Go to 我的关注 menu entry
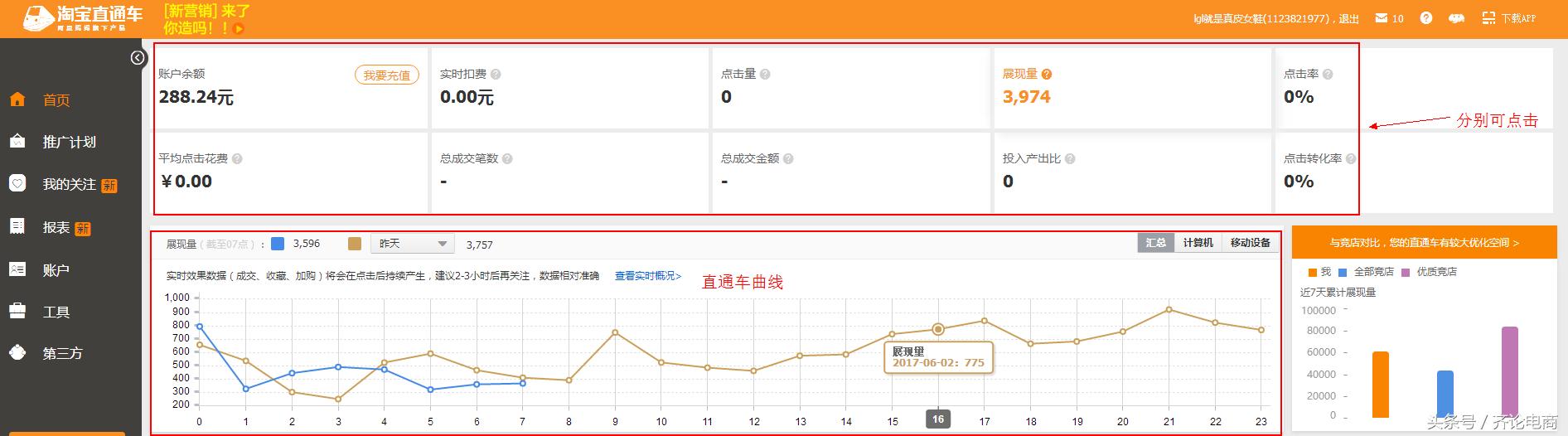Screen dimensions: 1568x436 pos(70,184)
